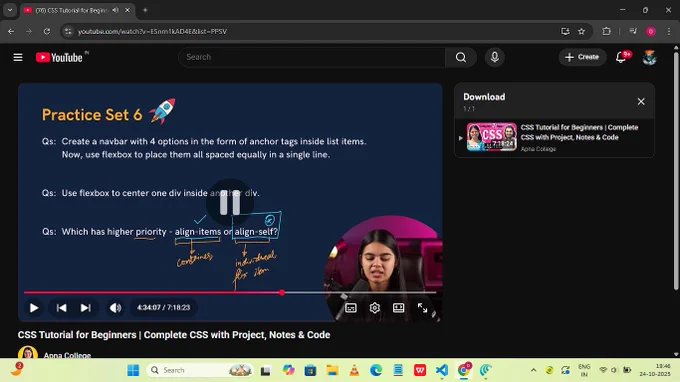
Task: Open the YouTube guide hamburger menu
Action: point(18,57)
